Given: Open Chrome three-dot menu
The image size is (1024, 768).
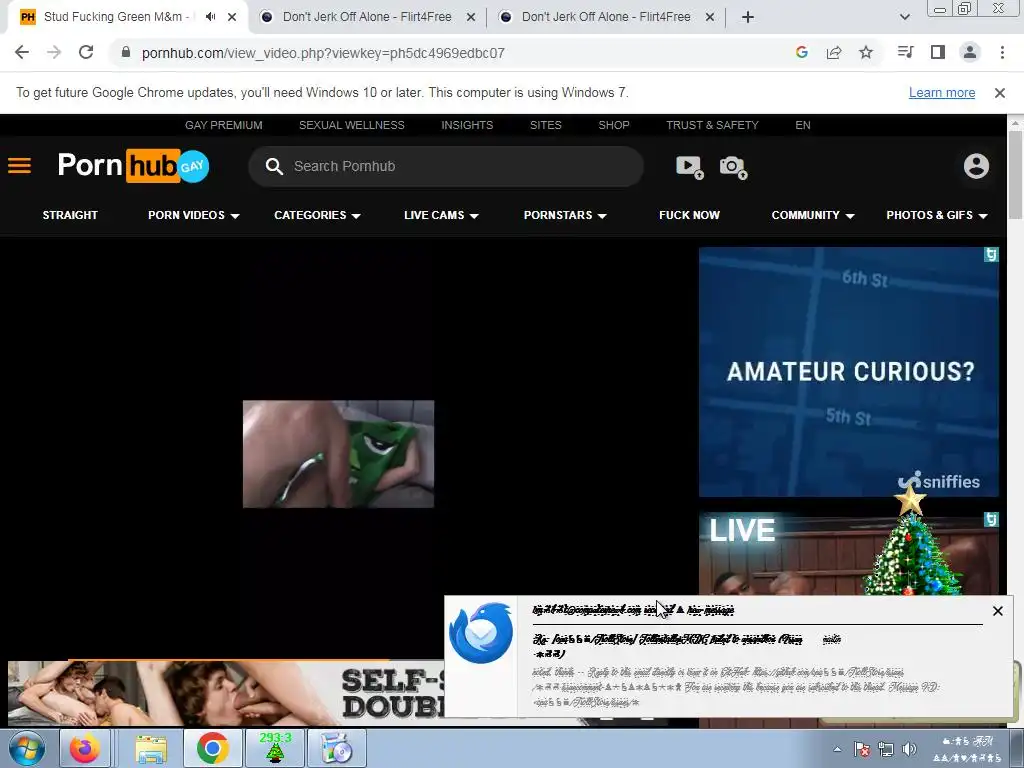Looking at the screenshot, I should (x=1002, y=52).
